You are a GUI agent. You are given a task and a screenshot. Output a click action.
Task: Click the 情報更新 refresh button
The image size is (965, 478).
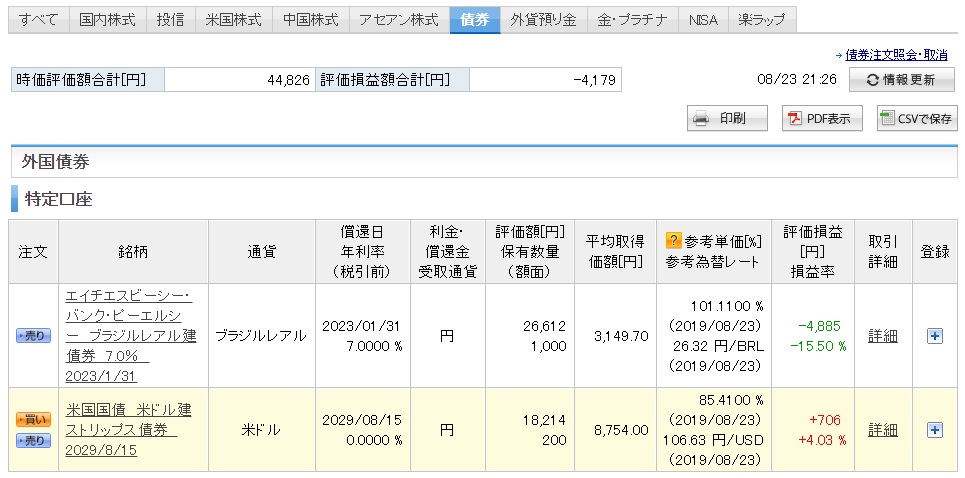[x=902, y=79]
